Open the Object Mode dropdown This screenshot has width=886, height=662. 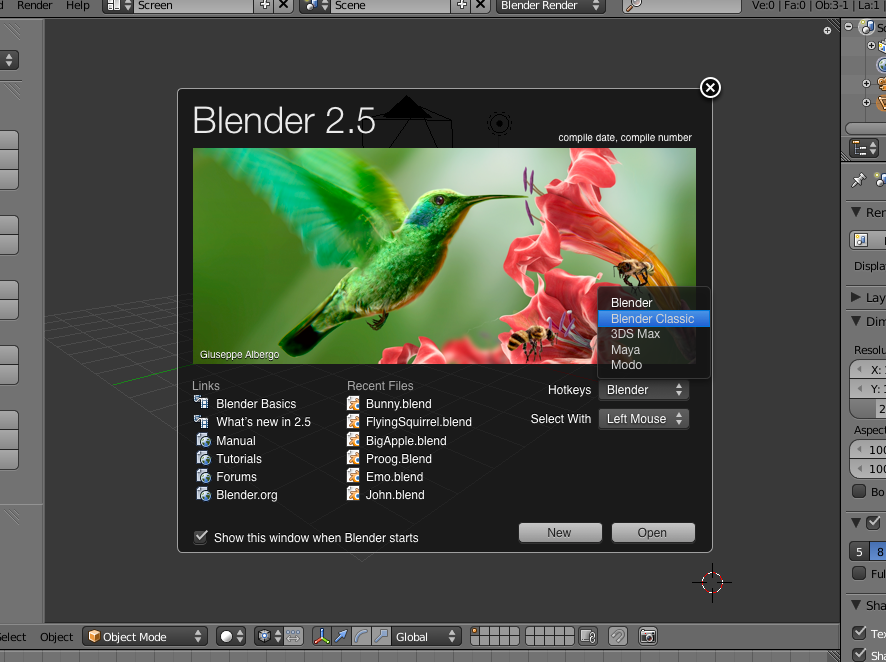(x=145, y=637)
